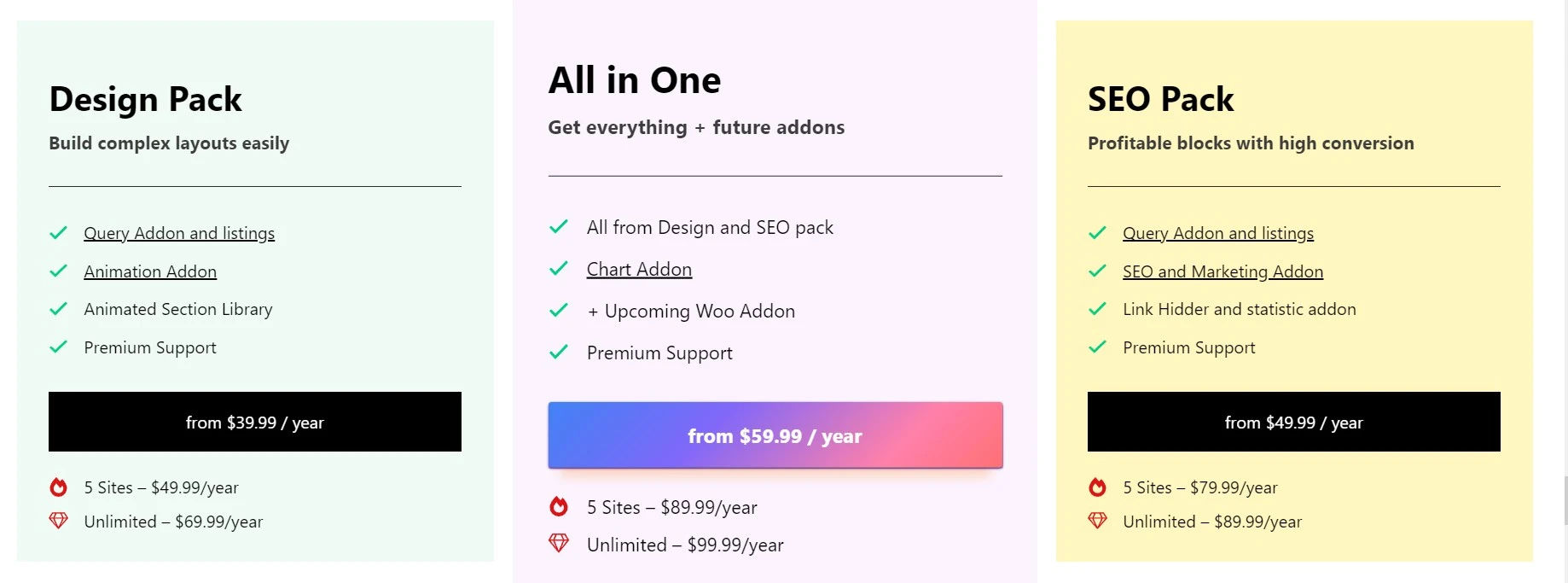Viewport: 1568px width, 583px height.
Task: Click the flame icon beside 5 Sites $49.99/year
Action: click(58, 487)
